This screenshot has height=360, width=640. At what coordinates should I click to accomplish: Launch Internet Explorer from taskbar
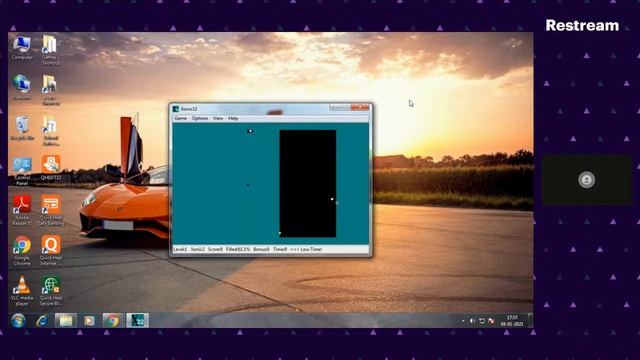[42, 321]
